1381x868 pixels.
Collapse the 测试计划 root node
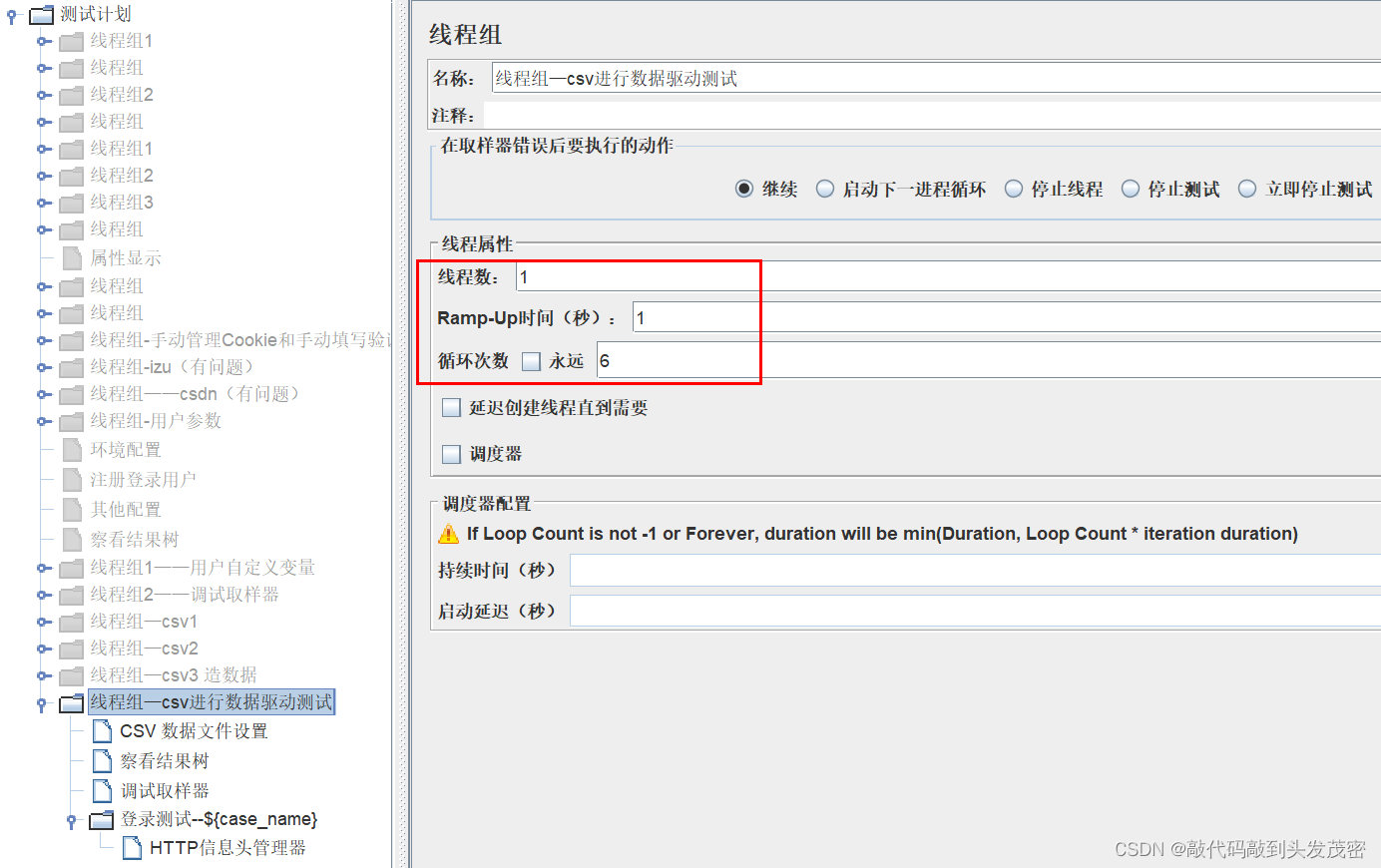[x=12, y=16]
